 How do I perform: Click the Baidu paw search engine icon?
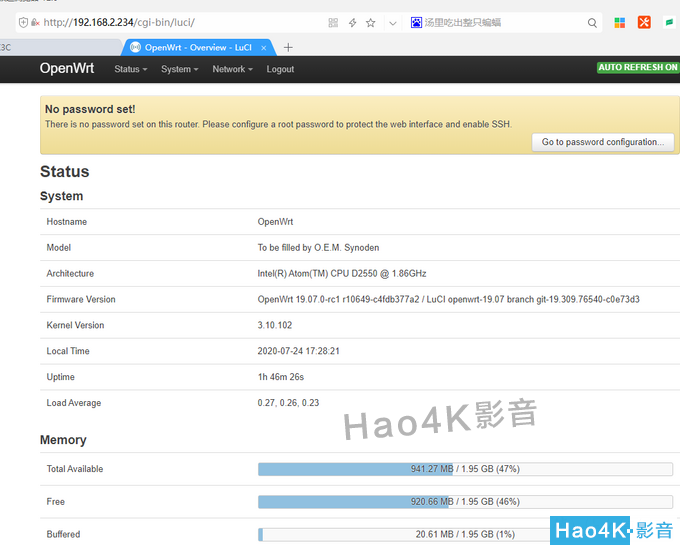click(416, 23)
